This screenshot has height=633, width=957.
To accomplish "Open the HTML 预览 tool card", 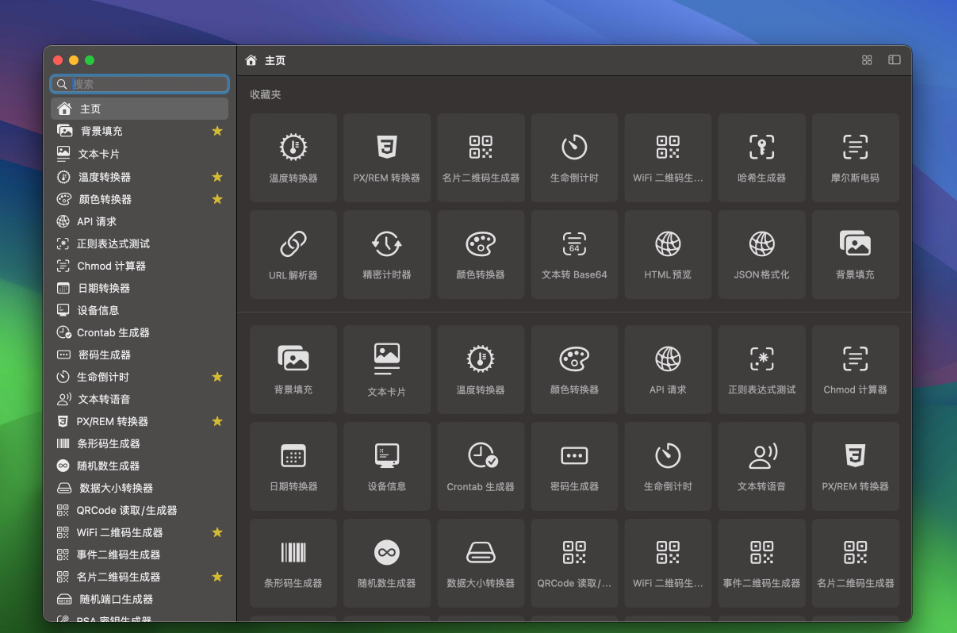I will [x=667, y=254].
